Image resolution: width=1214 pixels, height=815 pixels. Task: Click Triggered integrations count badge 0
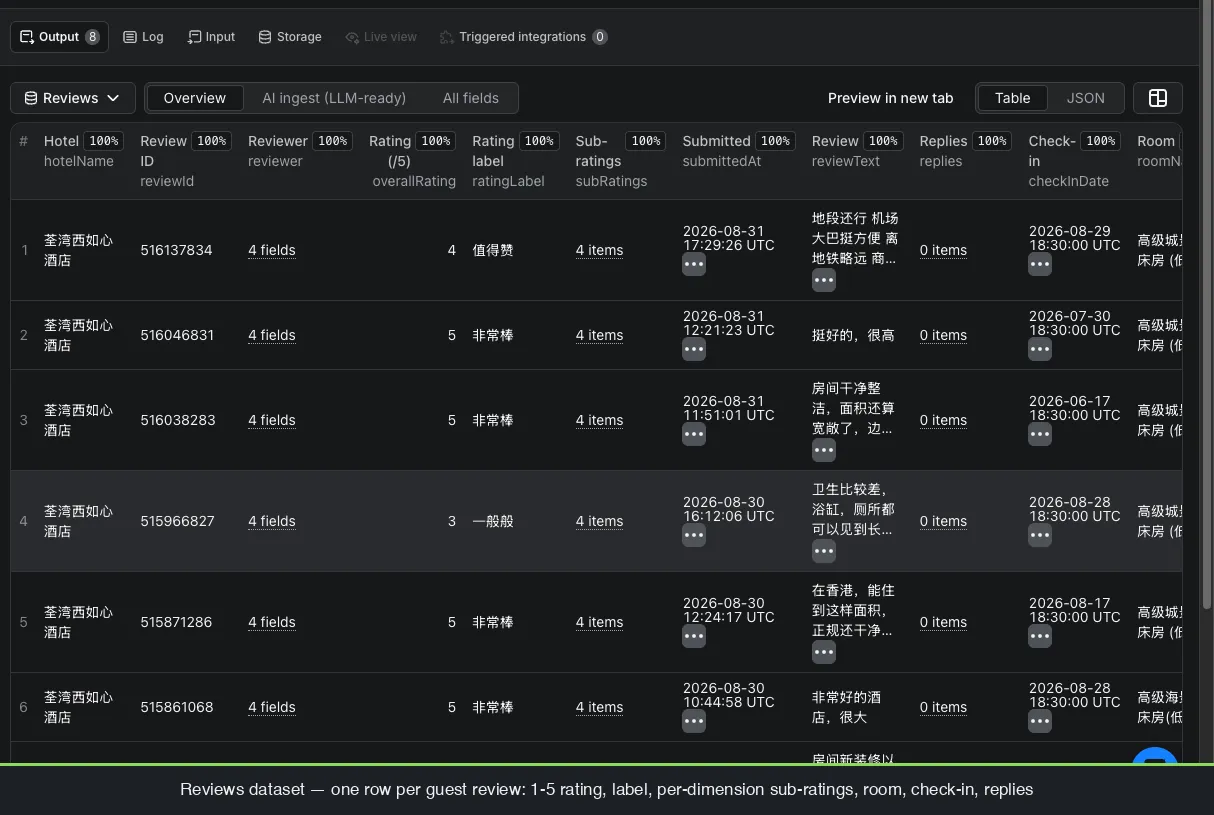pyautogui.click(x=600, y=37)
